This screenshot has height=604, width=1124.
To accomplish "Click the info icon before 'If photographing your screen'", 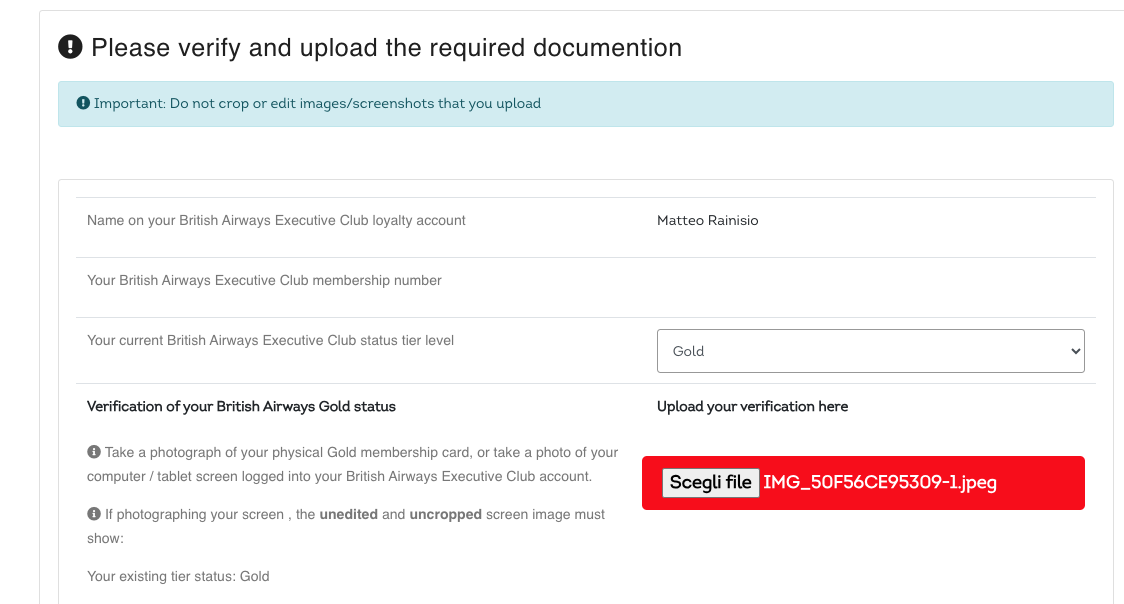I will [94, 514].
